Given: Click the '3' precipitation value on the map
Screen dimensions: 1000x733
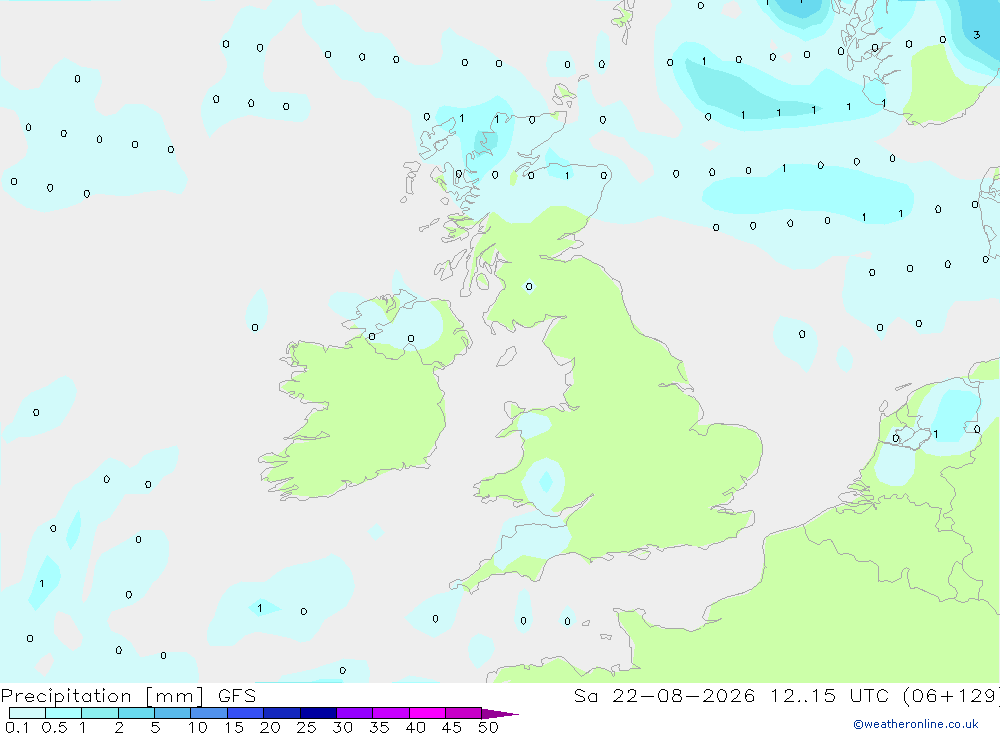Looking at the screenshot, I should click(x=976, y=34).
